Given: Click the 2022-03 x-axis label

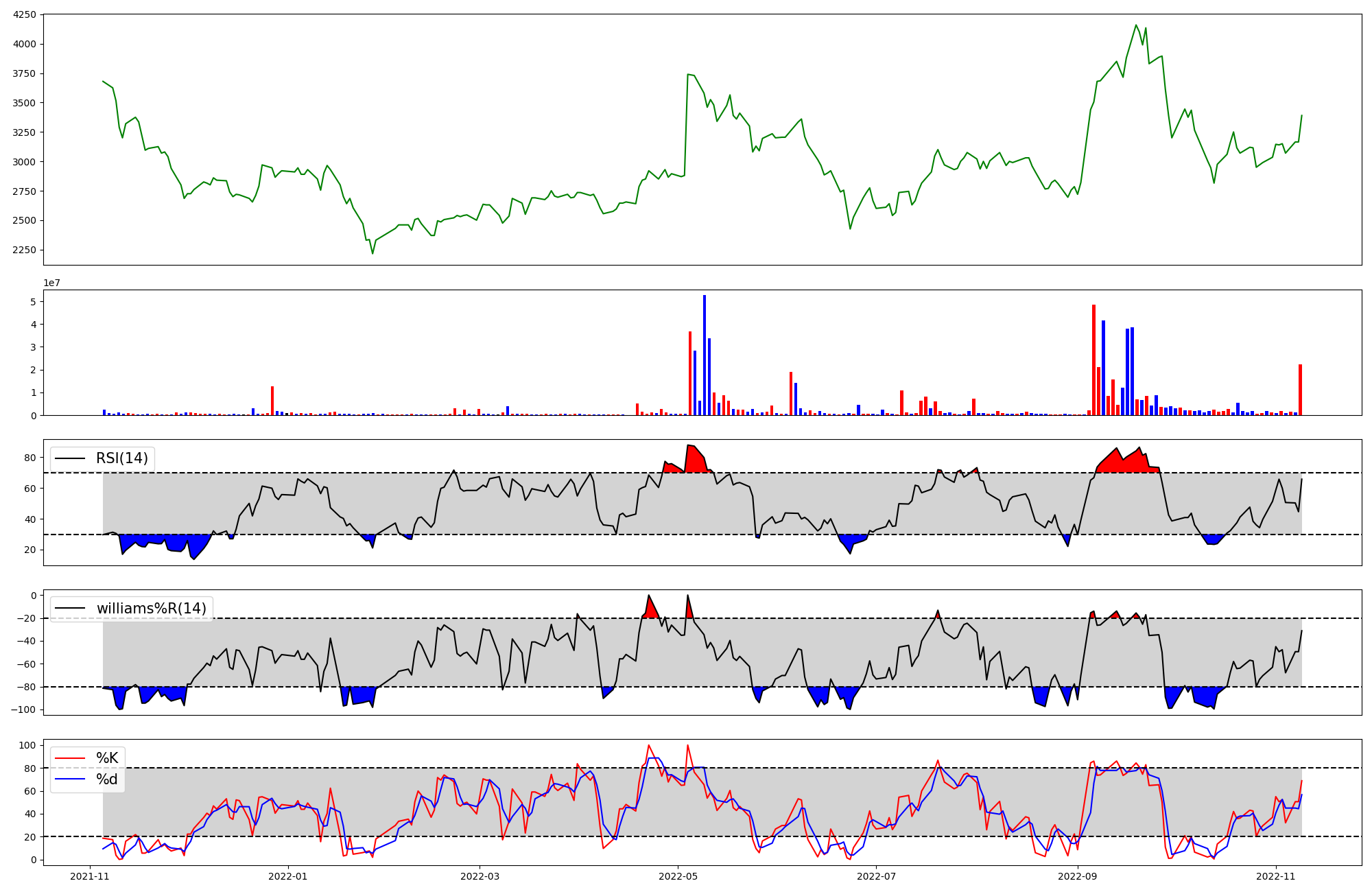Looking at the screenshot, I should [480, 876].
